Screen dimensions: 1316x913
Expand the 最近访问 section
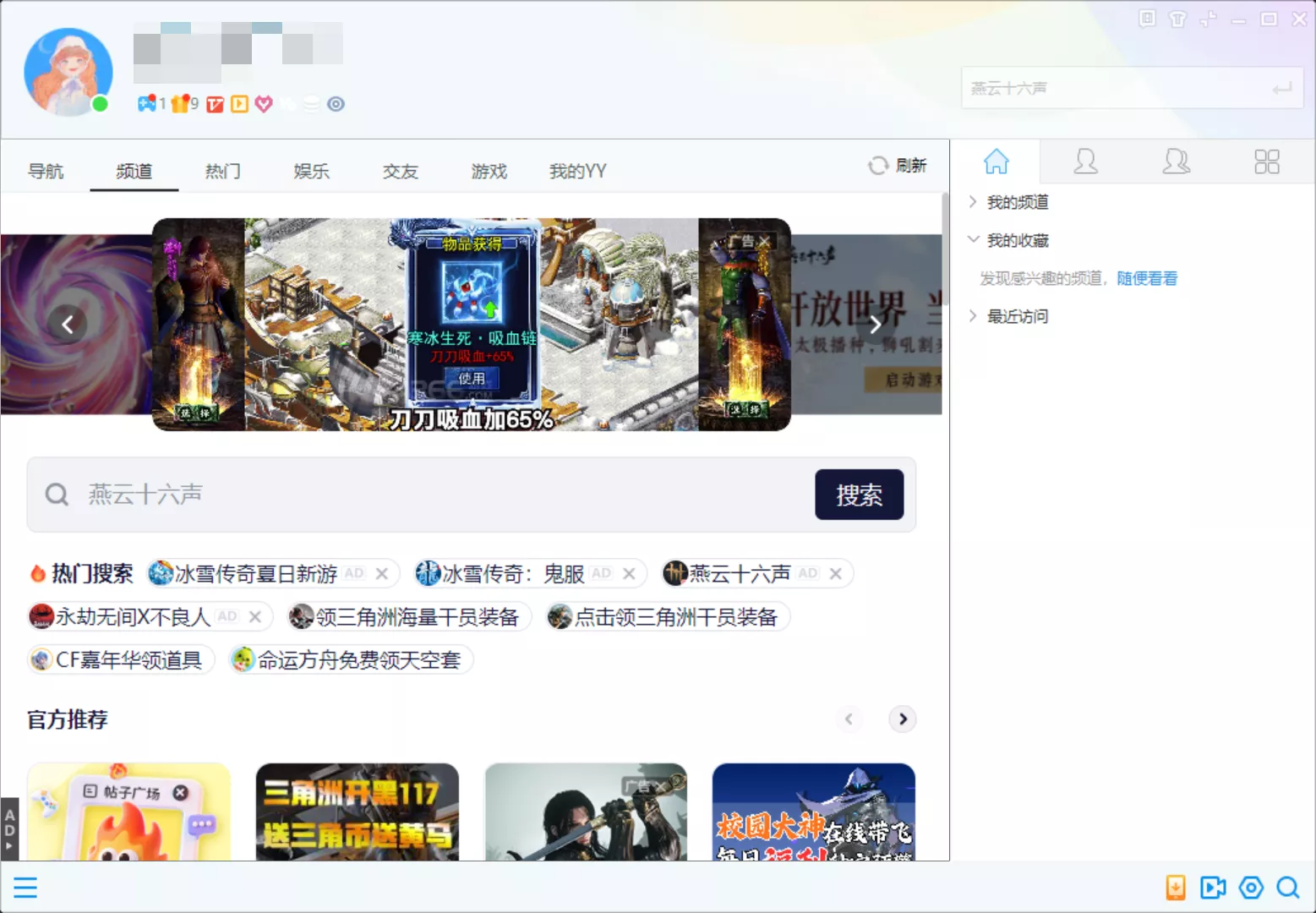coord(973,315)
